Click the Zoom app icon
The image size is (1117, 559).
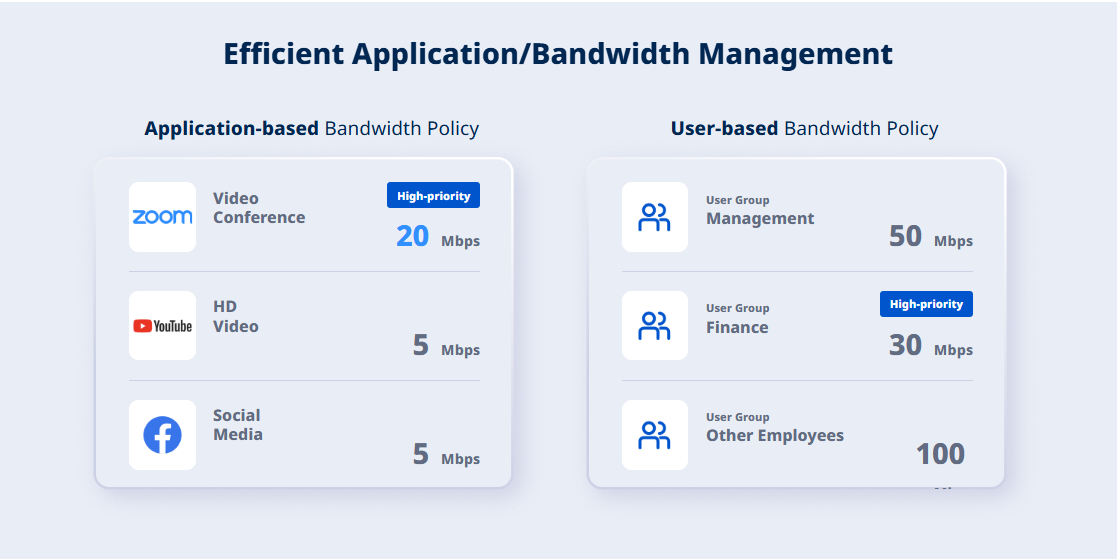tap(162, 217)
